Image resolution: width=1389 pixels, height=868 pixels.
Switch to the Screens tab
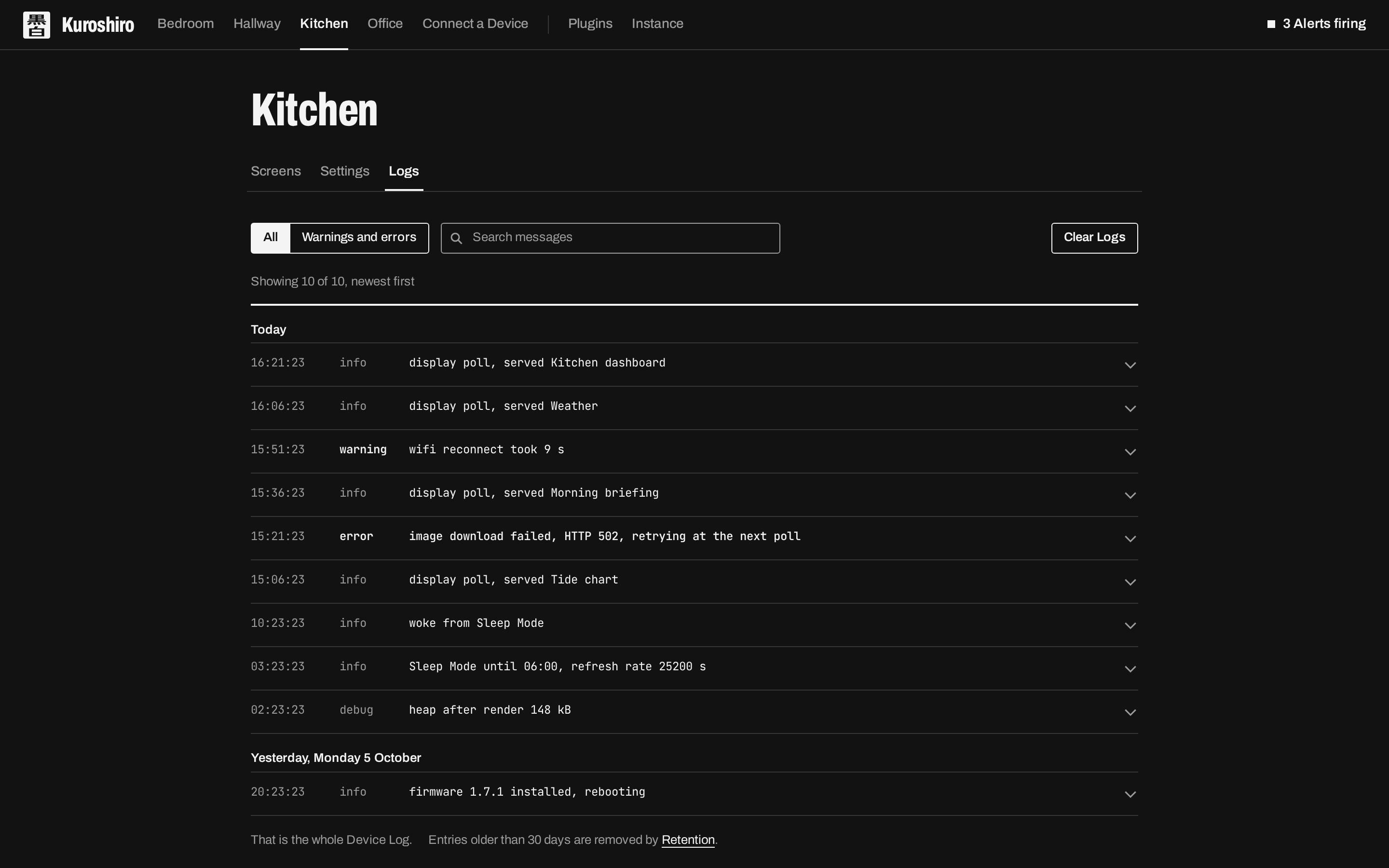(275, 172)
